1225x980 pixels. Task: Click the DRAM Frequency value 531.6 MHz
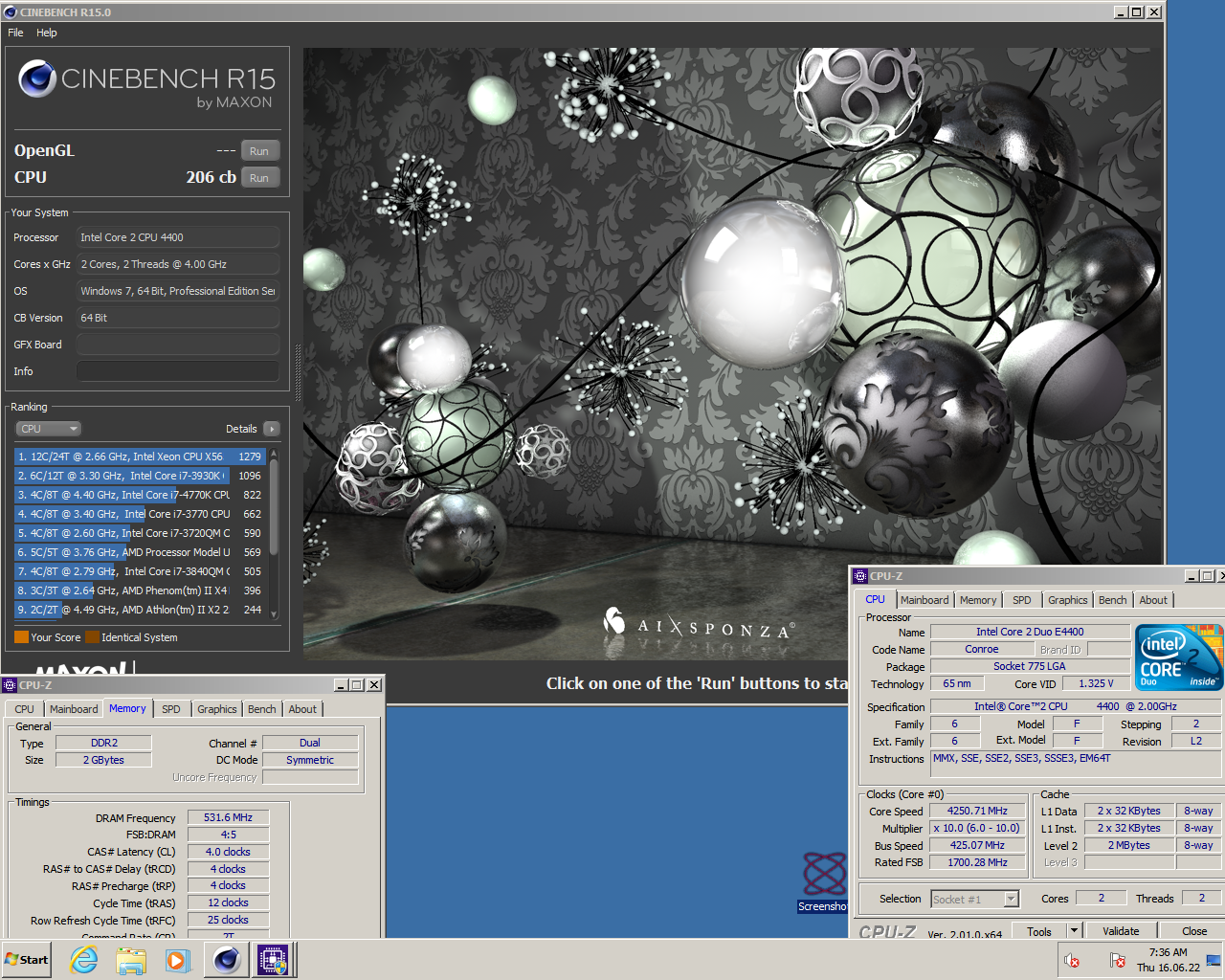229,817
